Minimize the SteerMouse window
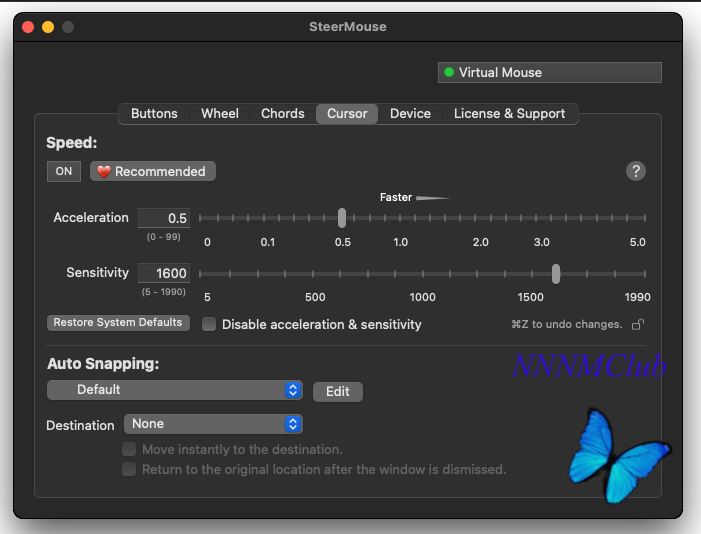 pyautogui.click(x=48, y=27)
